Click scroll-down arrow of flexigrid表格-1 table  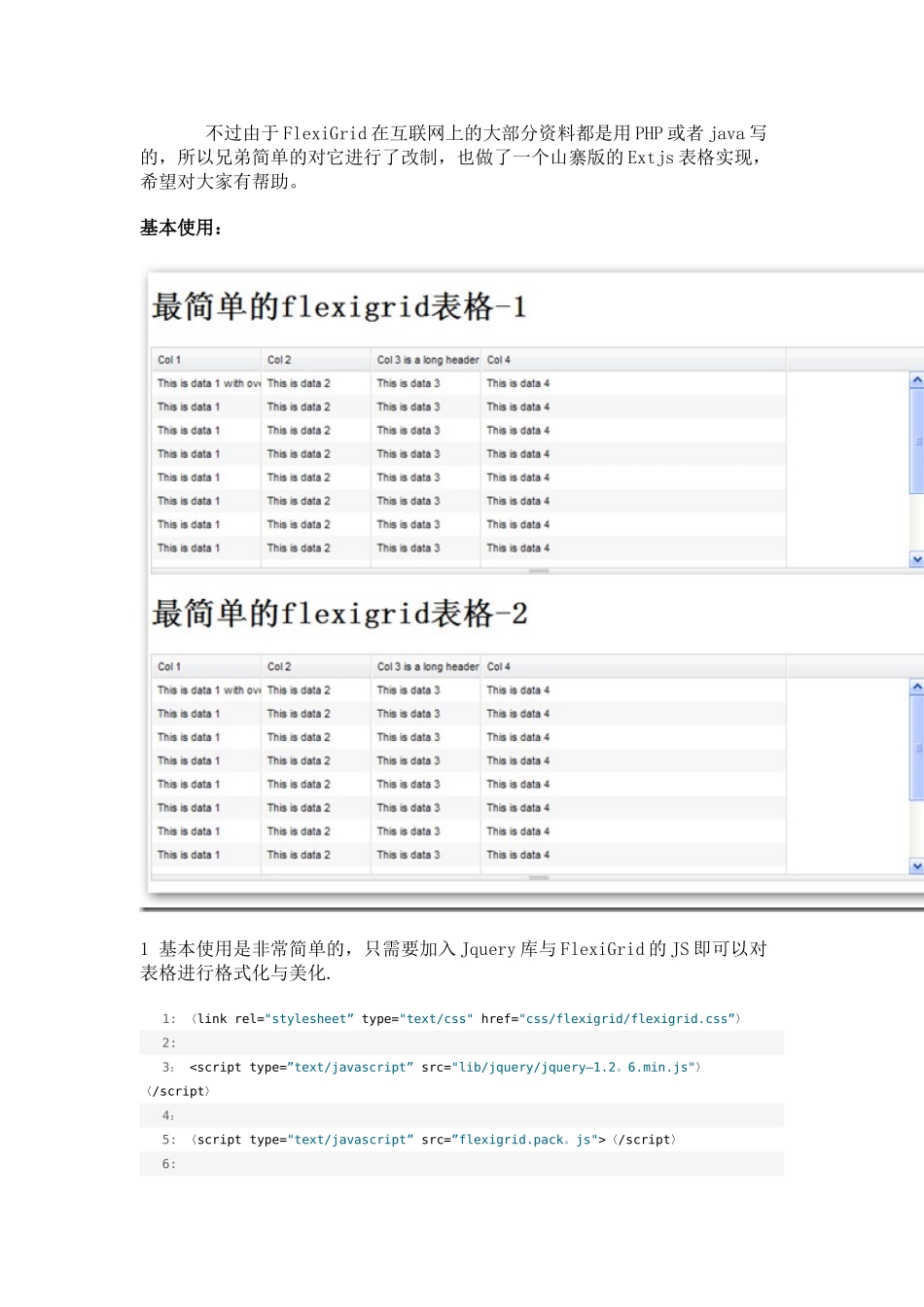[x=916, y=559]
